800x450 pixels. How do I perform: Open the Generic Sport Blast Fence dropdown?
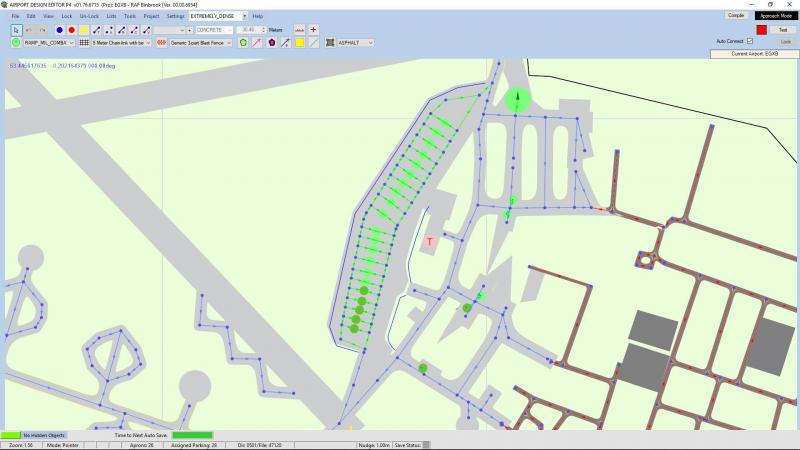(x=229, y=43)
